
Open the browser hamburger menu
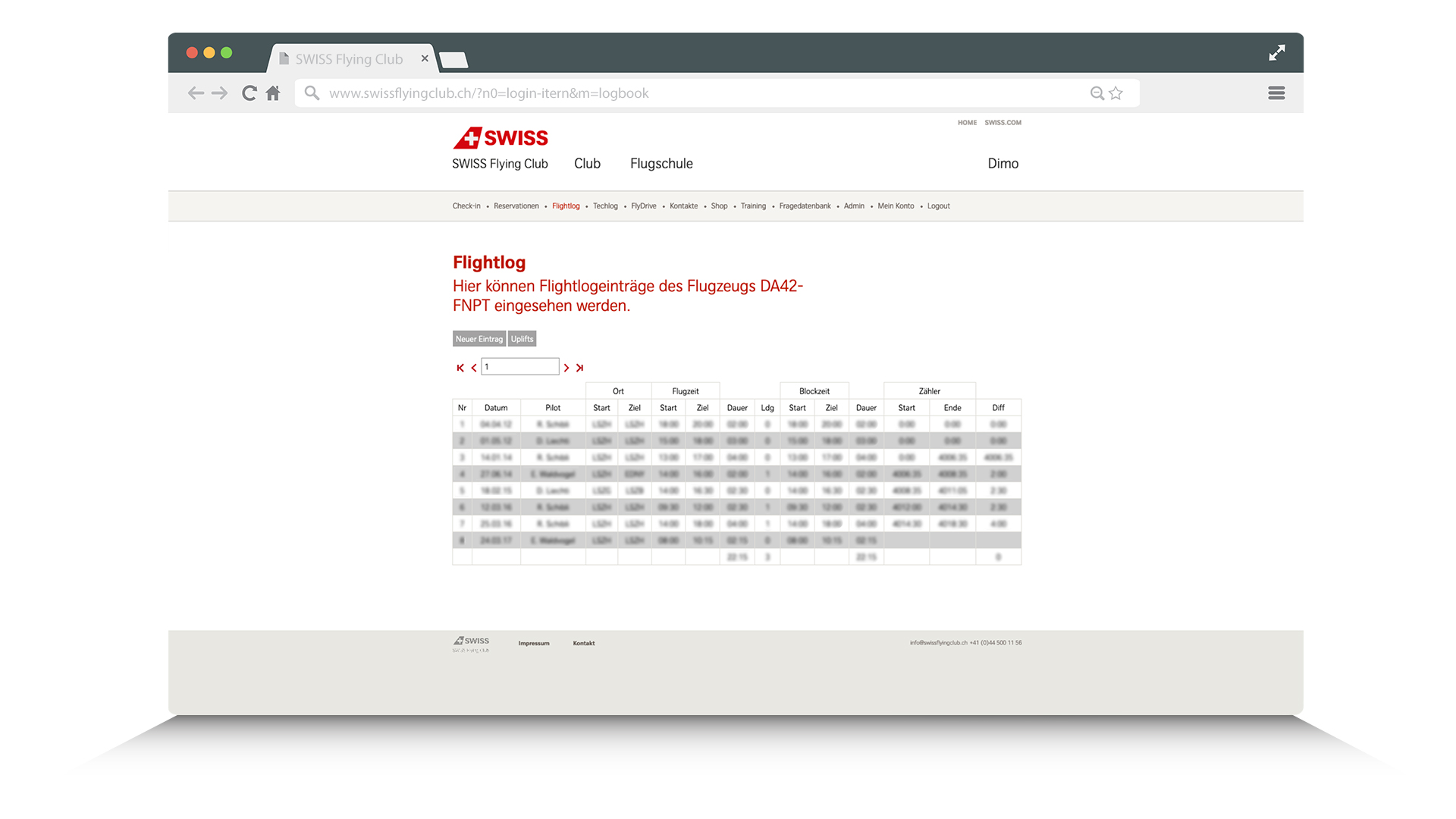[x=1276, y=93]
